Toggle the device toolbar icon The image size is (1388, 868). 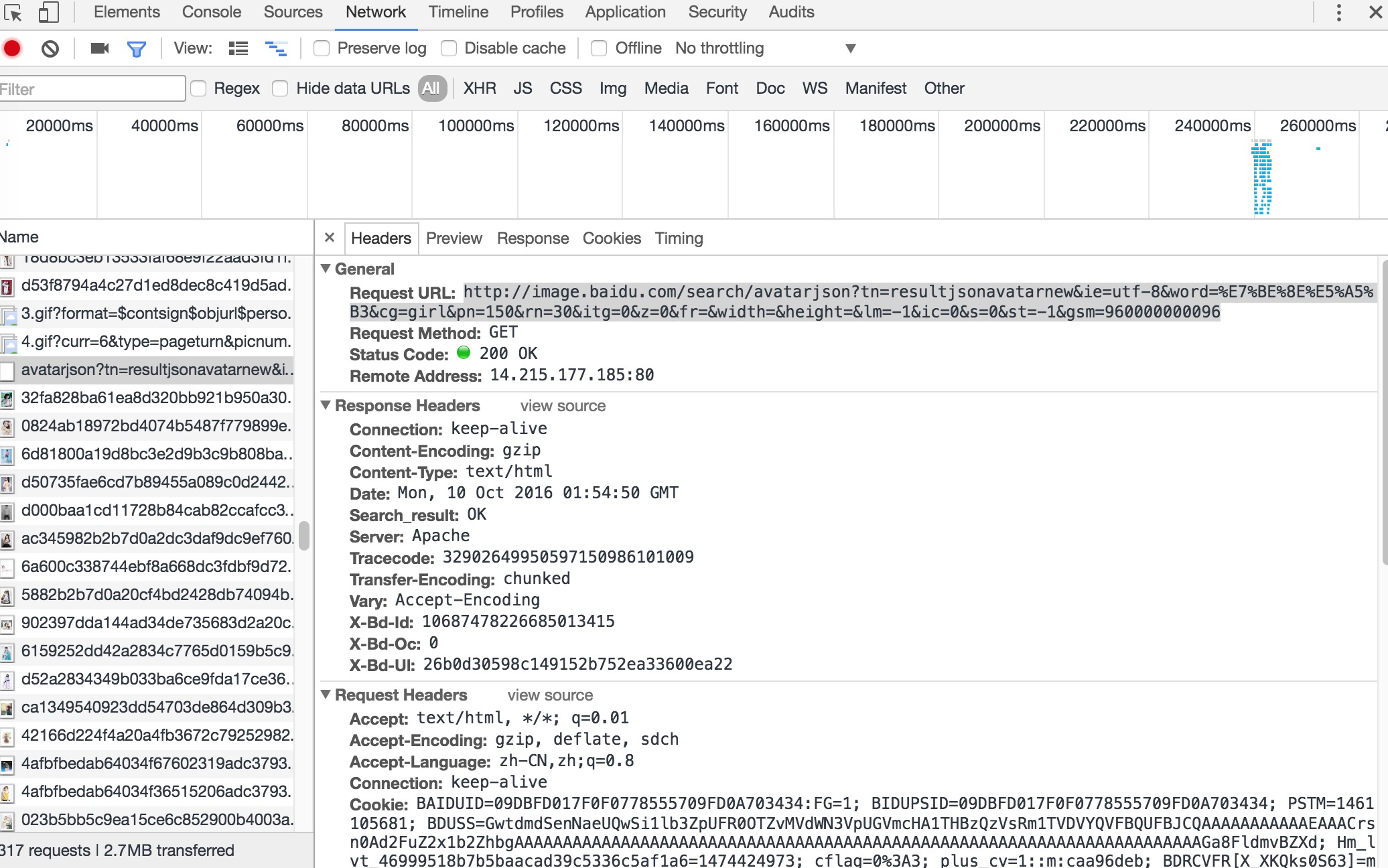click(48, 12)
